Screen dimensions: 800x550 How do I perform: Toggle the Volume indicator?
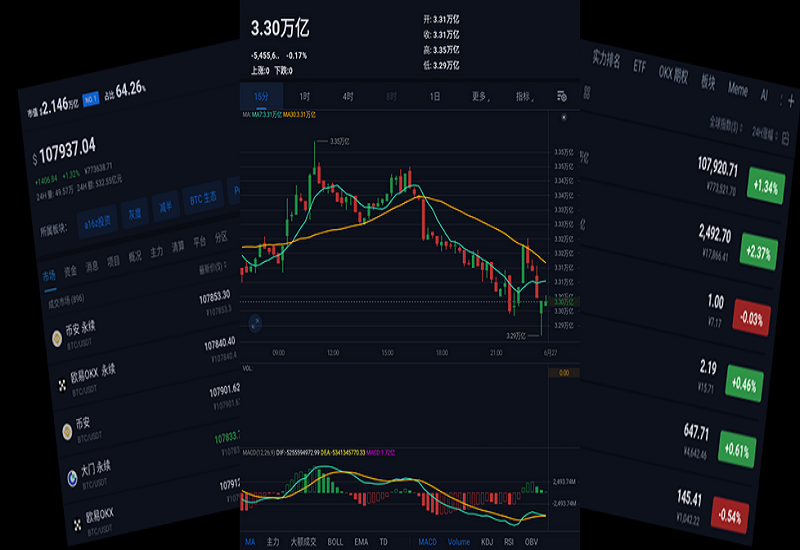pyautogui.click(x=458, y=542)
